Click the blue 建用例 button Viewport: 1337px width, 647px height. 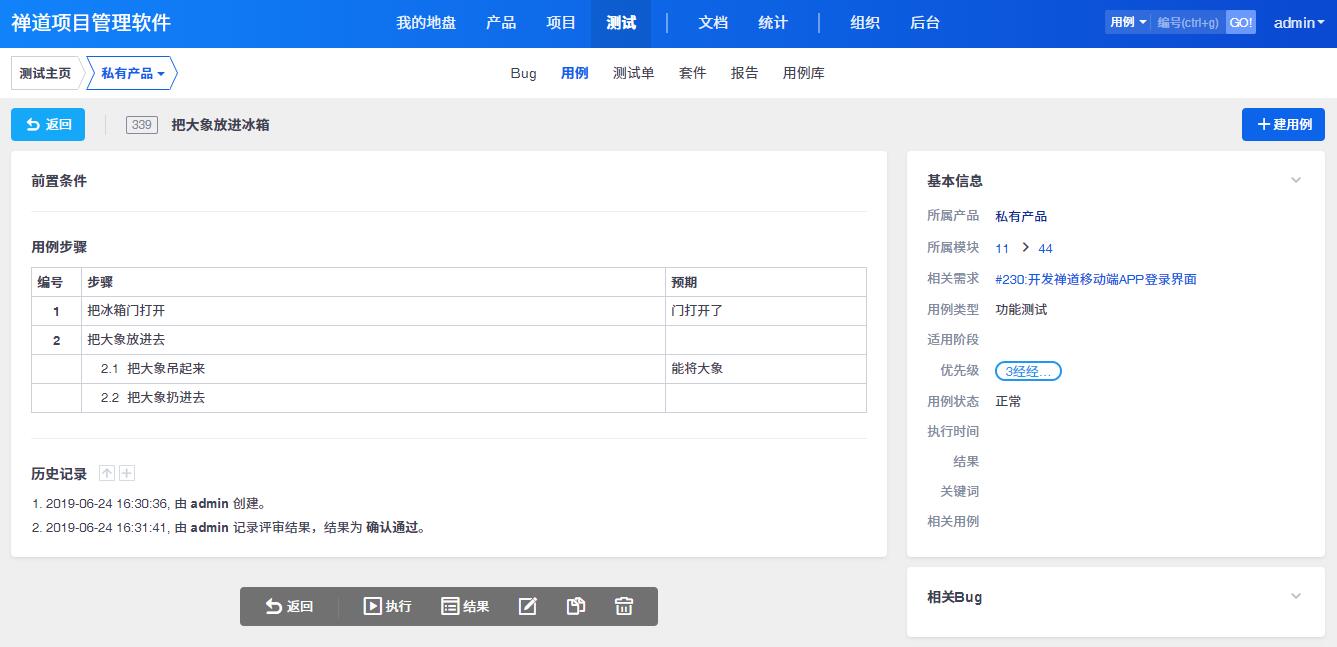coord(1283,125)
